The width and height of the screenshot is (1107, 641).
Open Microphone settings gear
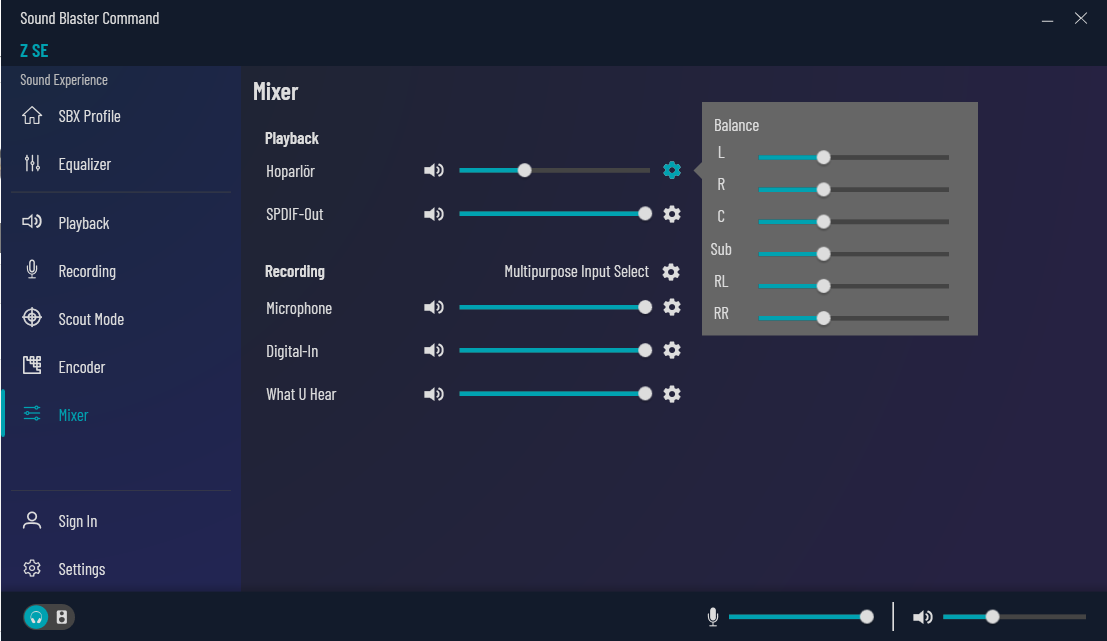[672, 307]
